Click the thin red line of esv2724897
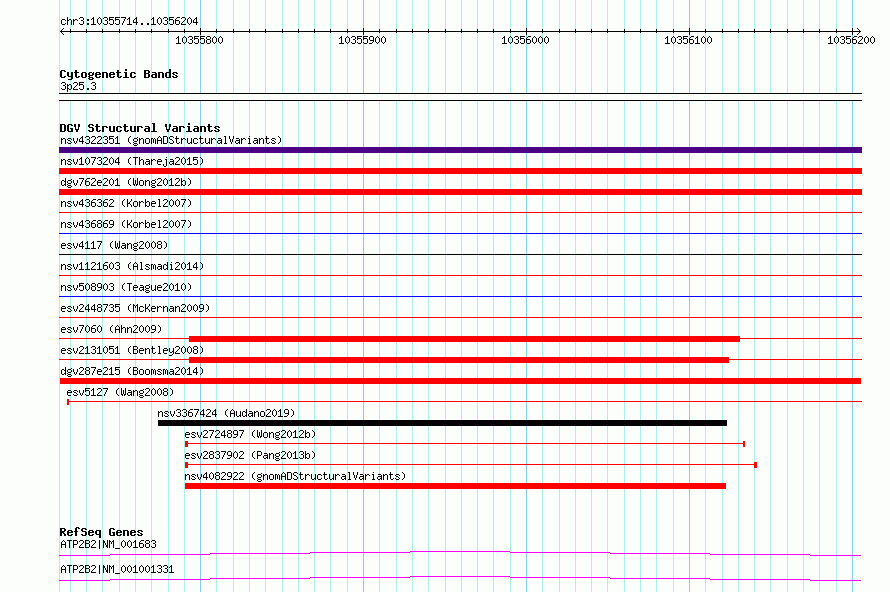Screen dimensions: 890x592 465,443
